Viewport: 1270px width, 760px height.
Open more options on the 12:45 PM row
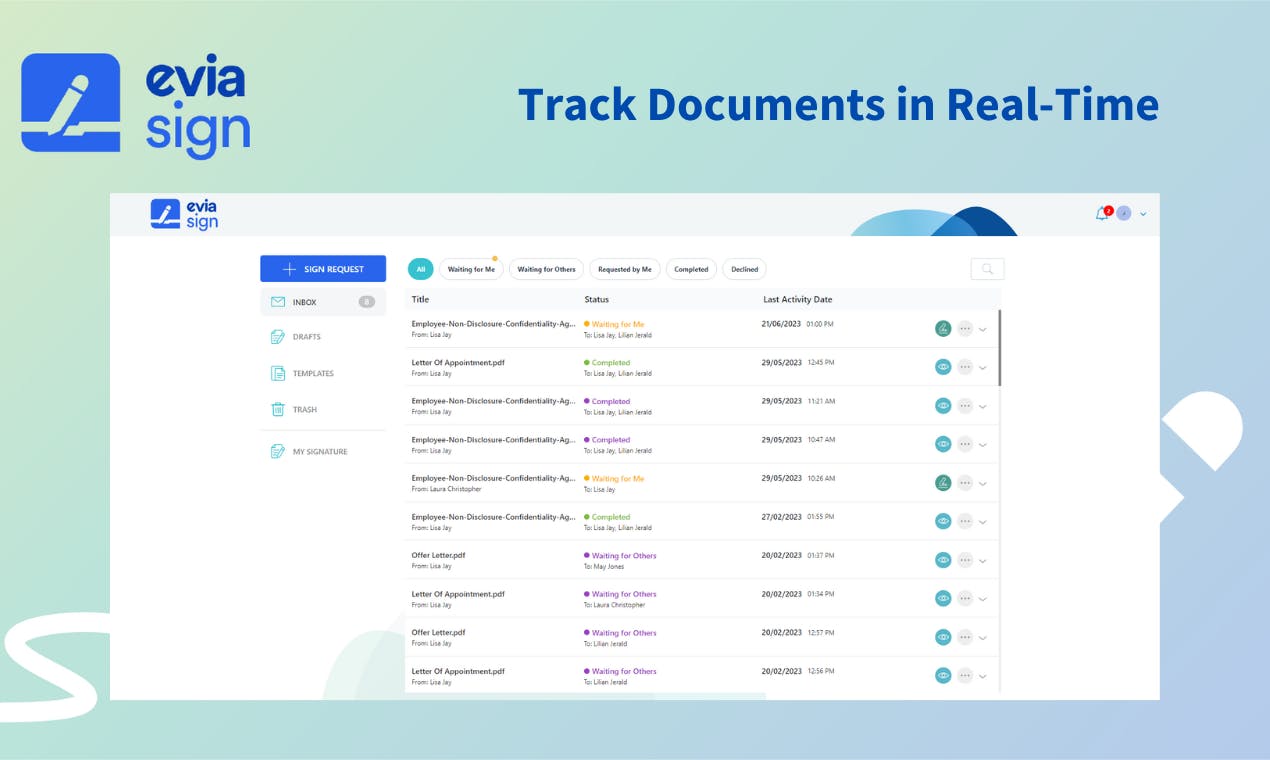(965, 367)
